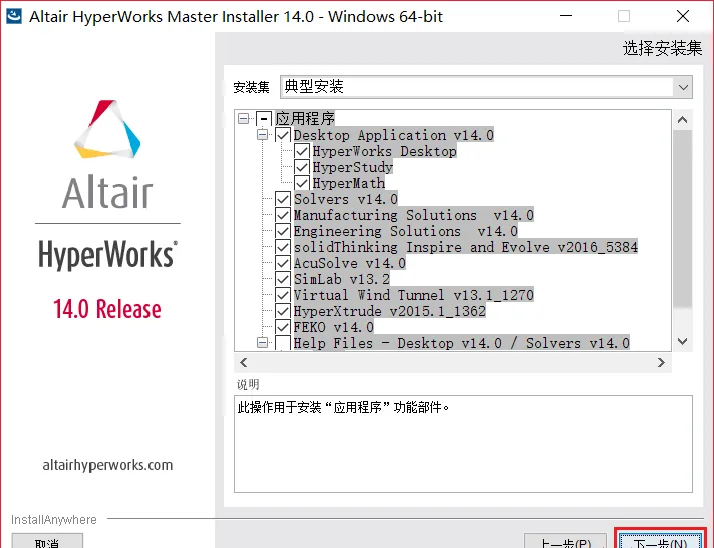Screen dimensions: 714x548
Task: Click the 取消 cancel button
Action: tap(47, 541)
